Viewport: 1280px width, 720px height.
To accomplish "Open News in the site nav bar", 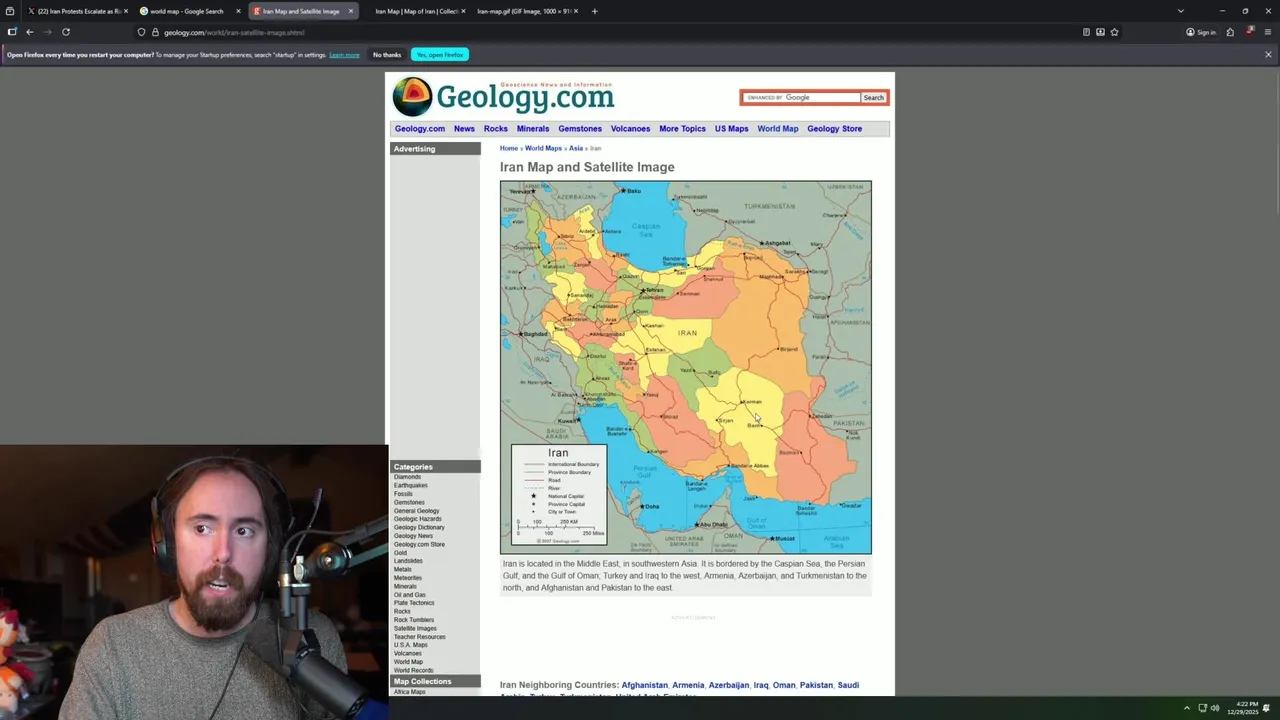I will click(x=464, y=128).
